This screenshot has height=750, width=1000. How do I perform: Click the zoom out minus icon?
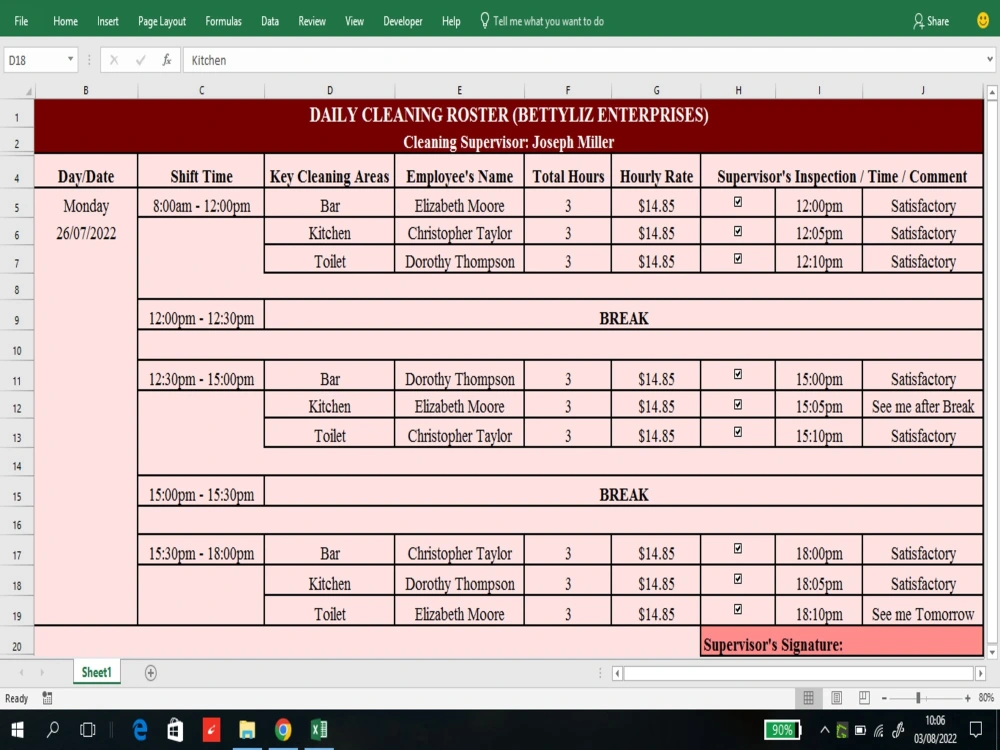click(x=884, y=698)
